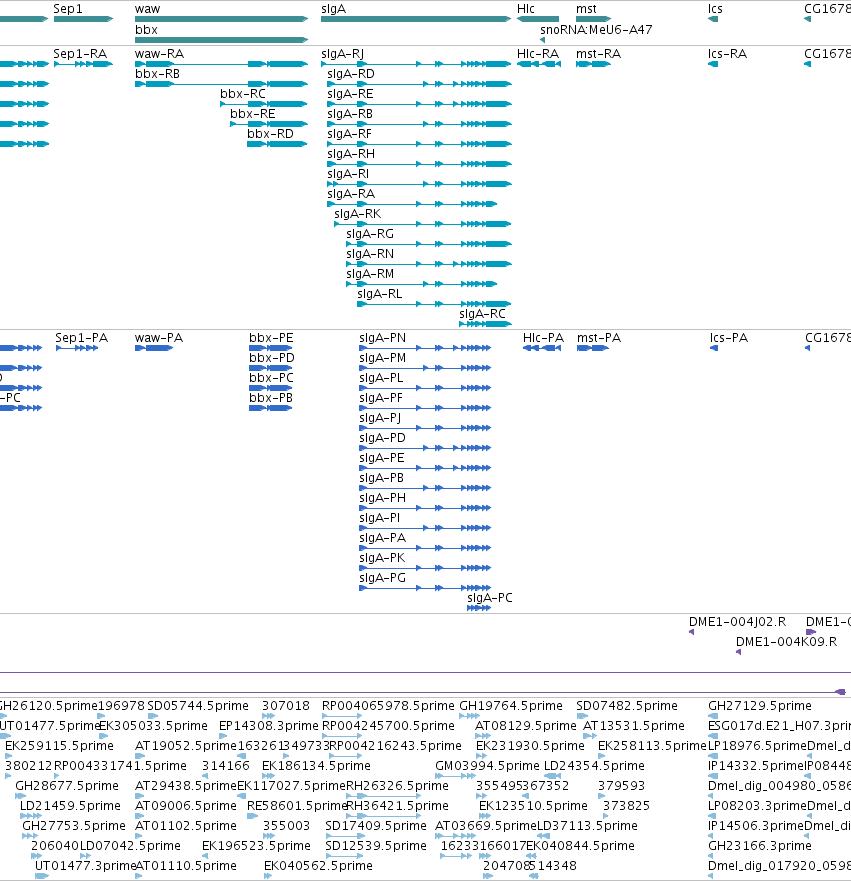Click the Hlc-RA transcript label
Screen dimensions: 851x881
[538, 54]
